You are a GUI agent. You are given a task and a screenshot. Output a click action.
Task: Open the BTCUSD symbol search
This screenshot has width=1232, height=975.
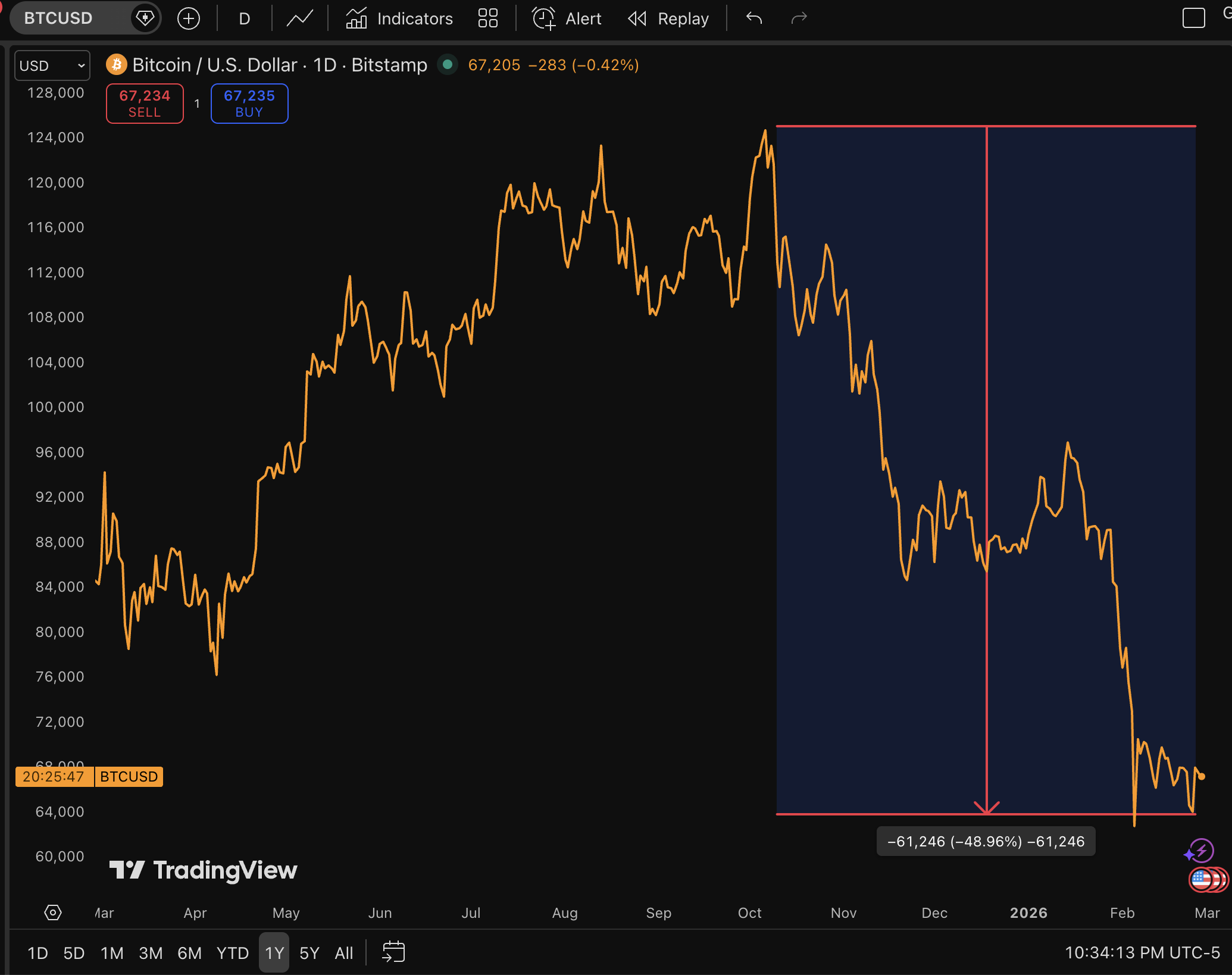58,18
